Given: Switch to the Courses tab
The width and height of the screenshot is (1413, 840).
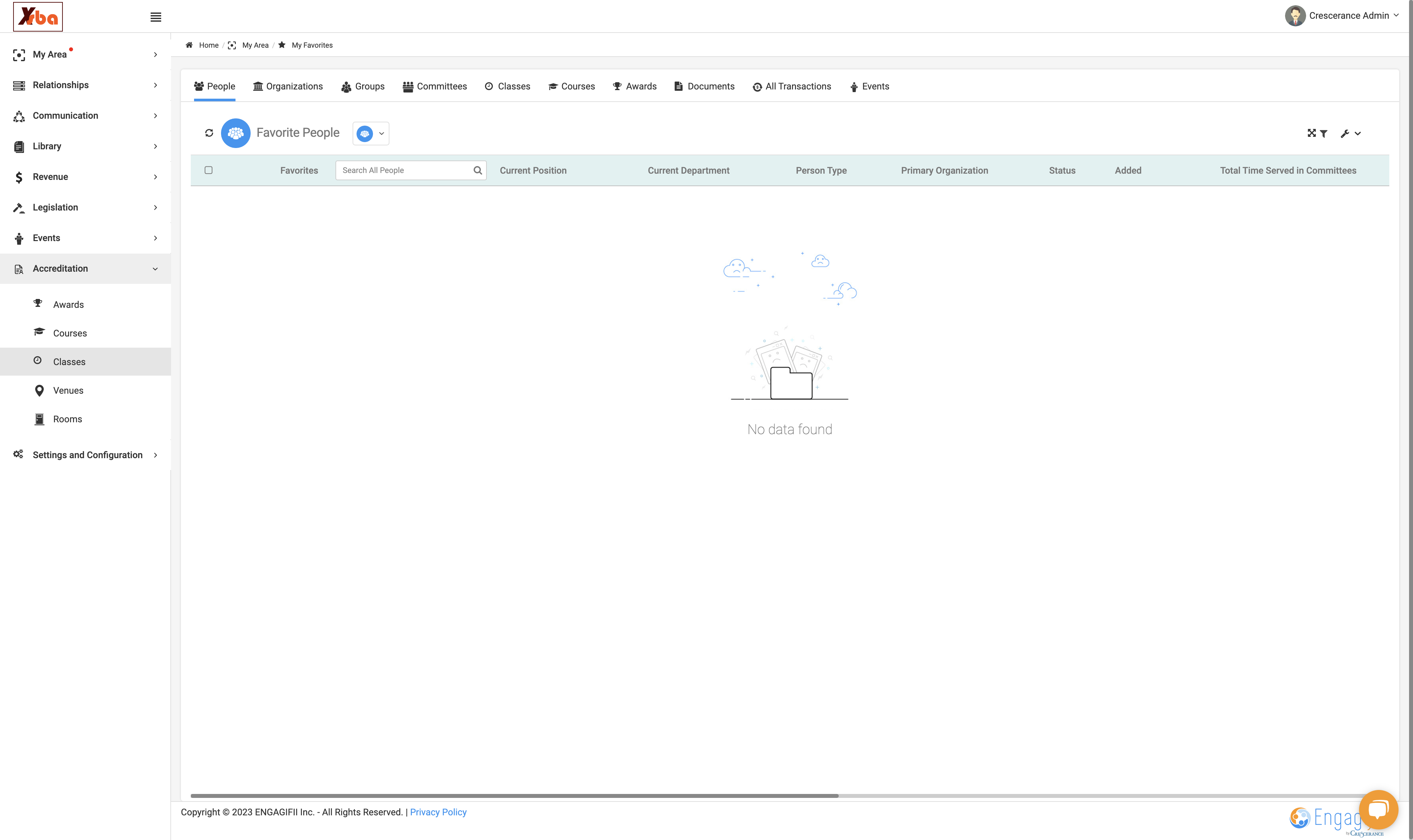Looking at the screenshot, I should tap(572, 86).
